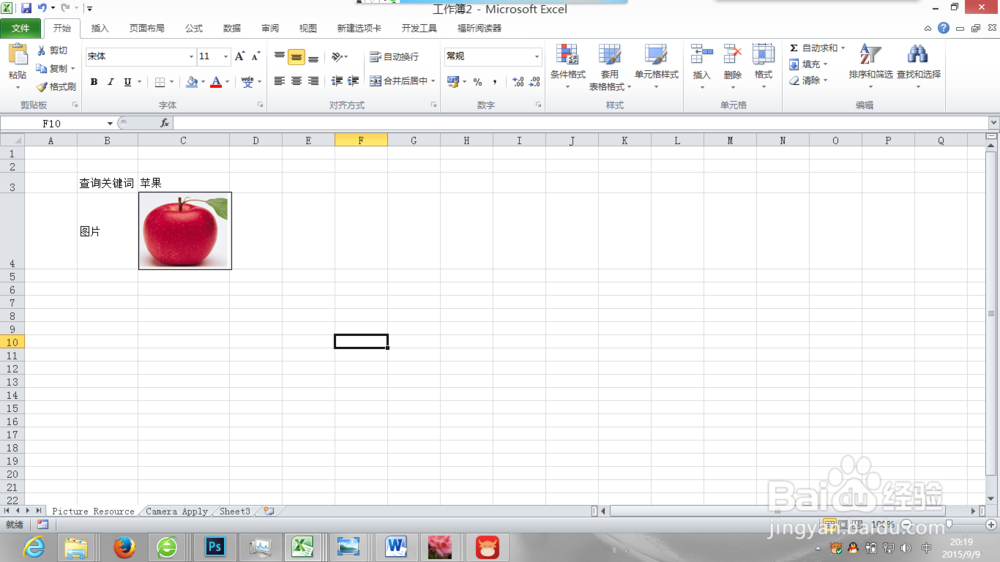Screen dimensions: 1000x562
Task: Toggle Bold formatting
Action: (x=94, y=82)
